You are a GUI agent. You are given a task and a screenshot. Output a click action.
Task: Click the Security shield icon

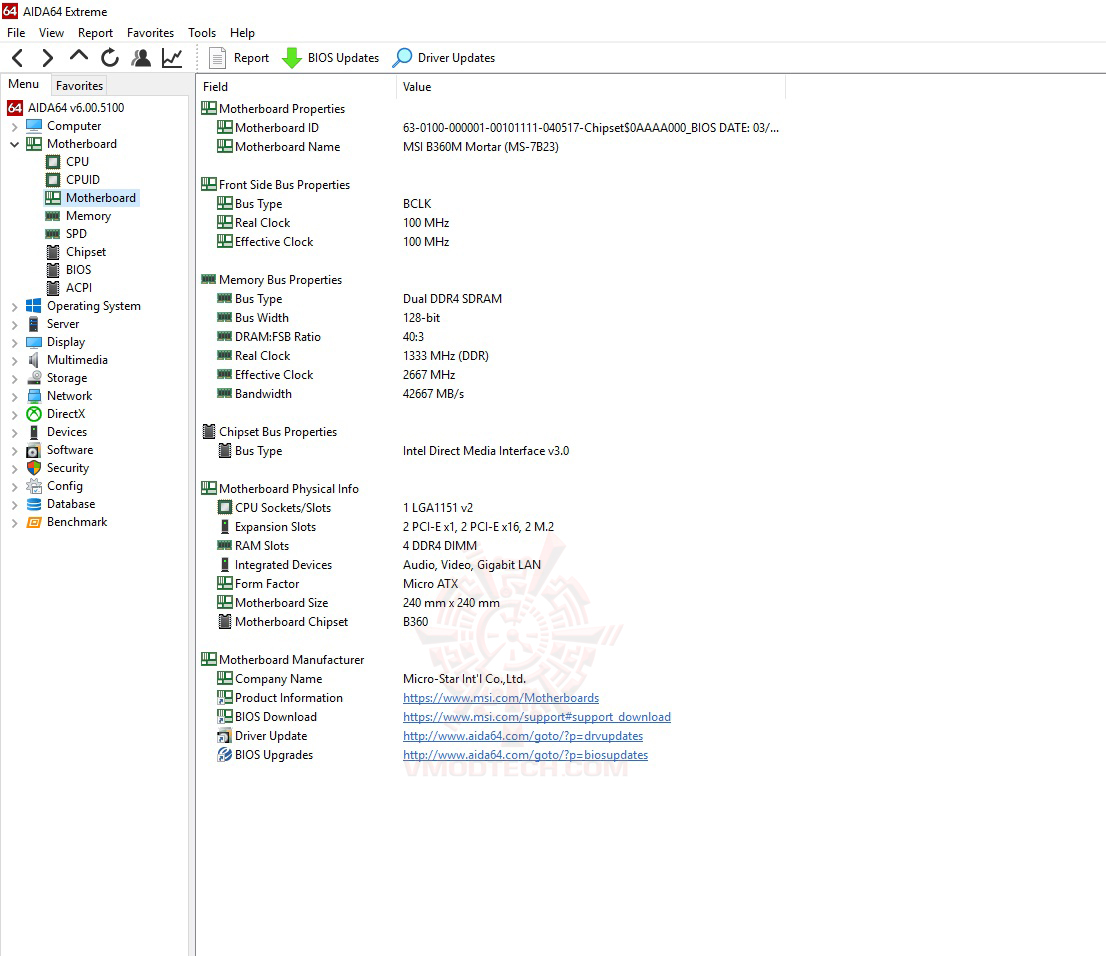coord(34,468)
